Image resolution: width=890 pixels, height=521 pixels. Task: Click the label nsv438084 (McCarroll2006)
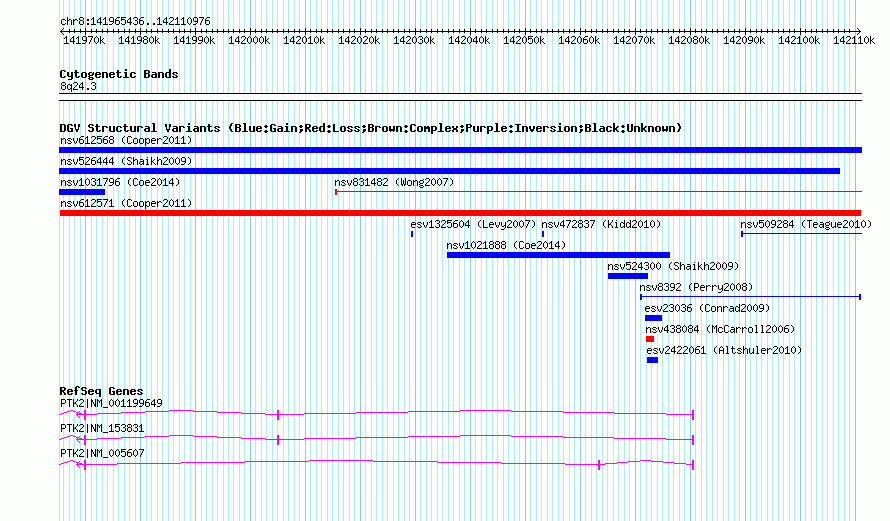[x=720, y=329]
